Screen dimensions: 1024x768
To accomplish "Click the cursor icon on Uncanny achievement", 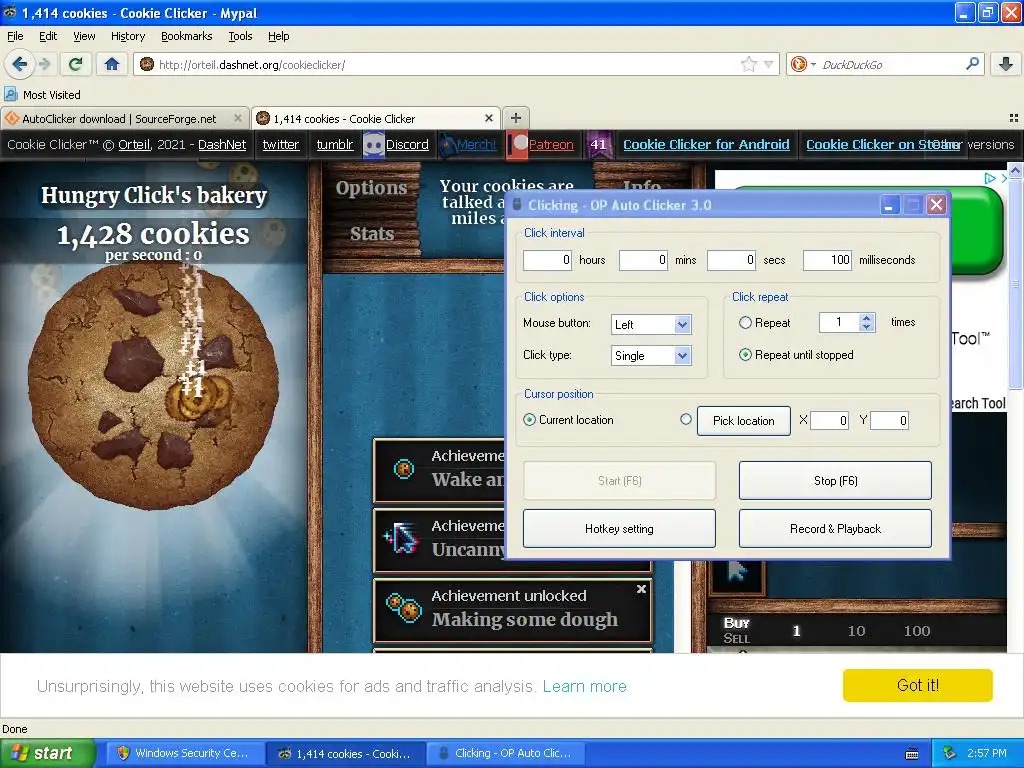I will pos(402,539).
